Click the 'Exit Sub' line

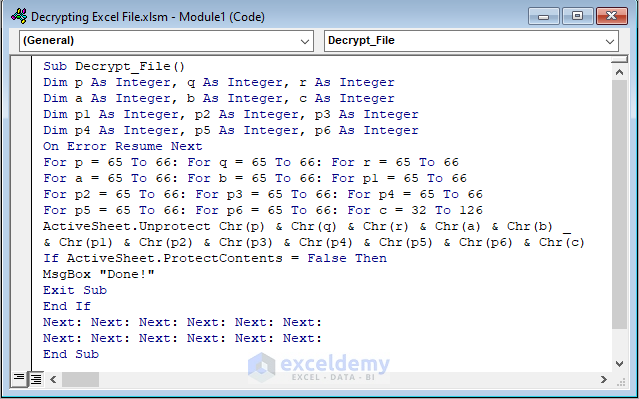click(x=75, y=290)
